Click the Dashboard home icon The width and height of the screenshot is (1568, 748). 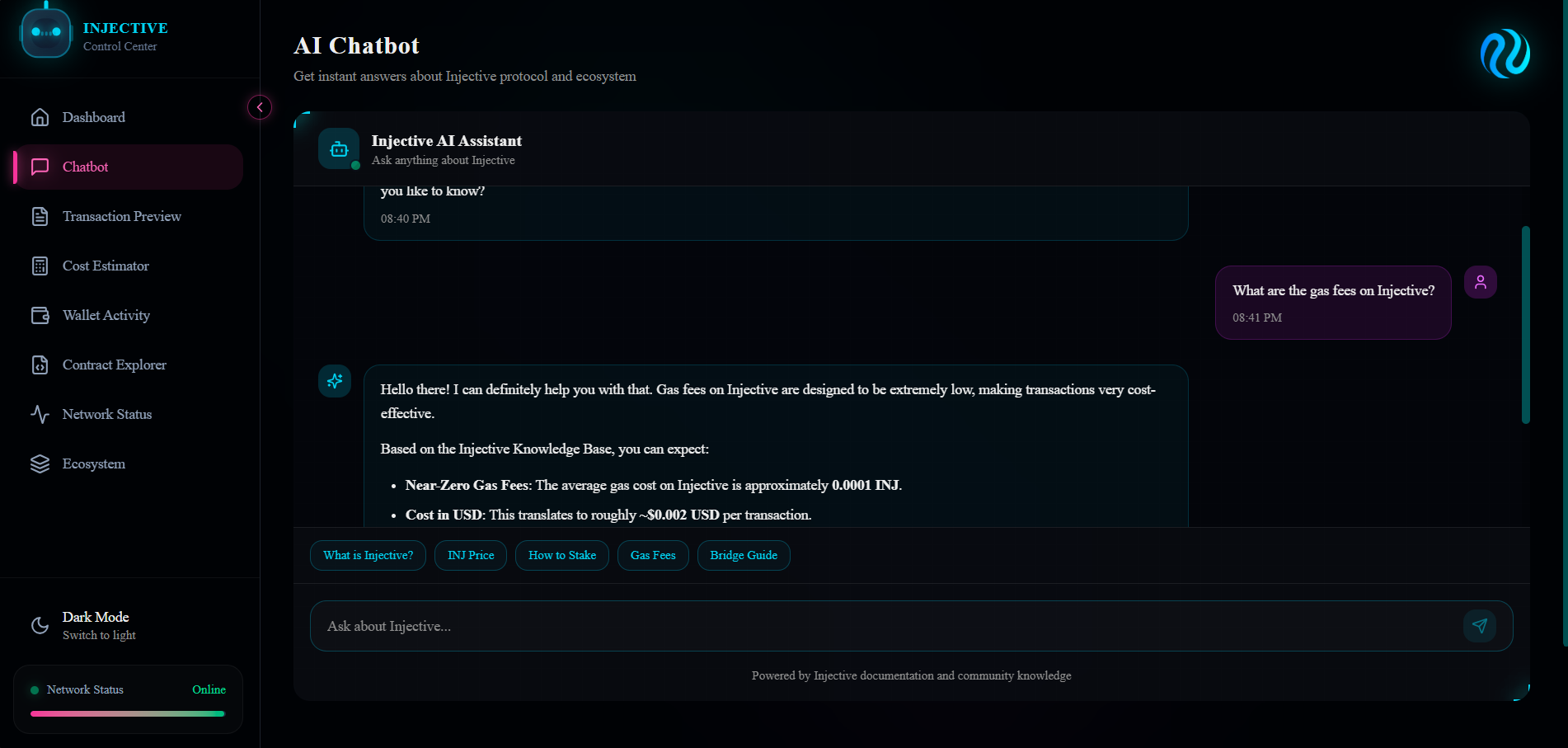tap(40, 117)
